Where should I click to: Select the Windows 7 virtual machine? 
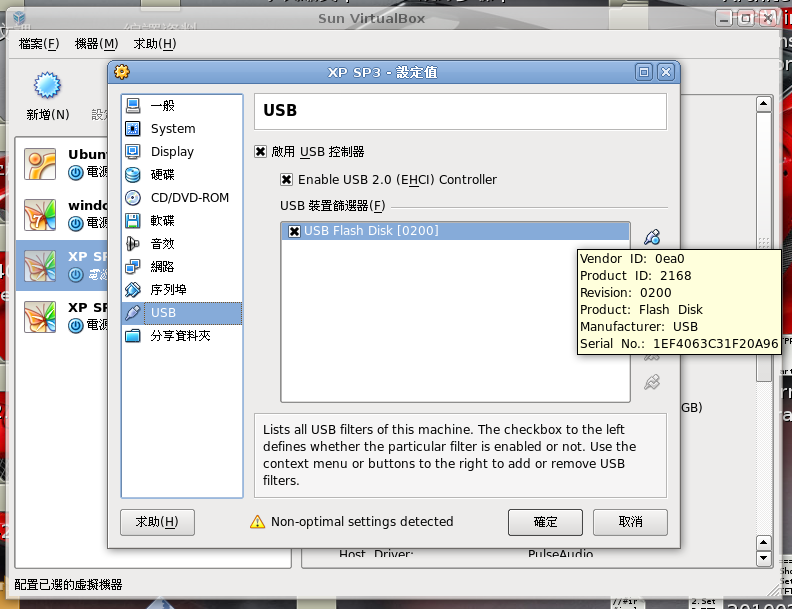coord(64,215)
